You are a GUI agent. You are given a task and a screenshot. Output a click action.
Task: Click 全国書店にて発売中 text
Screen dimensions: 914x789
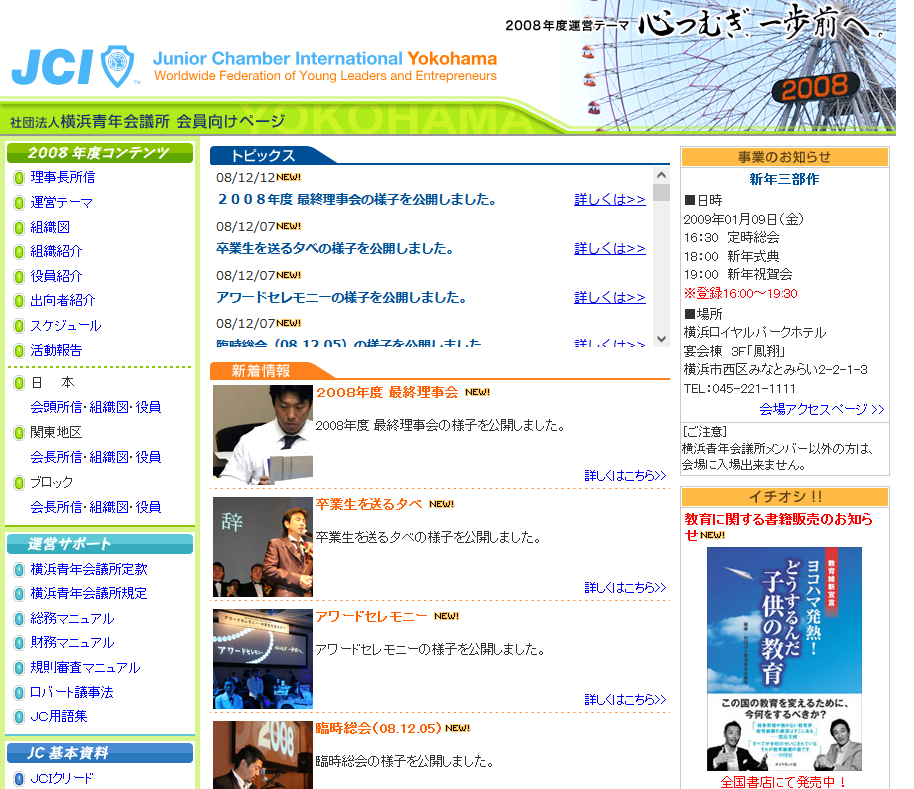coord(784,781)
